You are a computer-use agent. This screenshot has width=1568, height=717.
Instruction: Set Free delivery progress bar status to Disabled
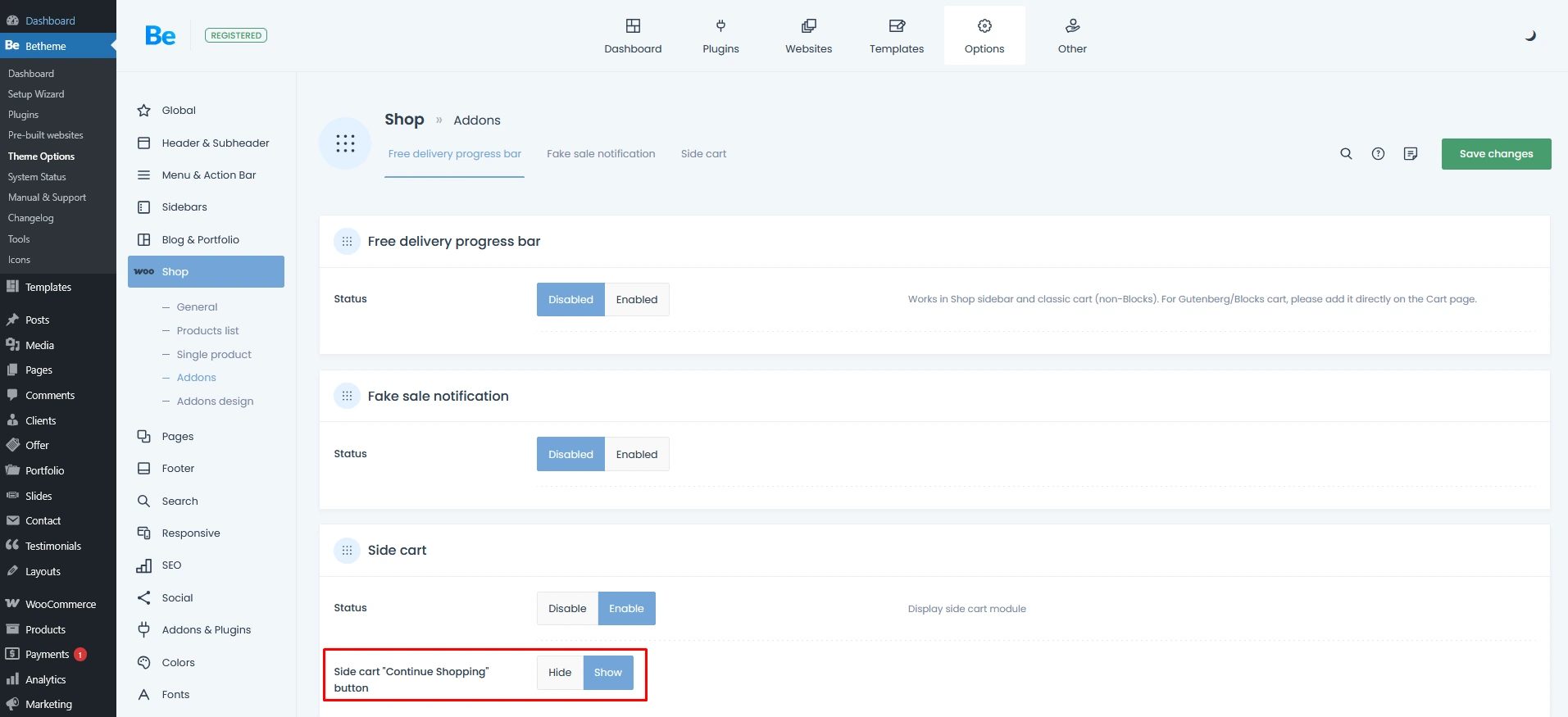click(570, 300)
